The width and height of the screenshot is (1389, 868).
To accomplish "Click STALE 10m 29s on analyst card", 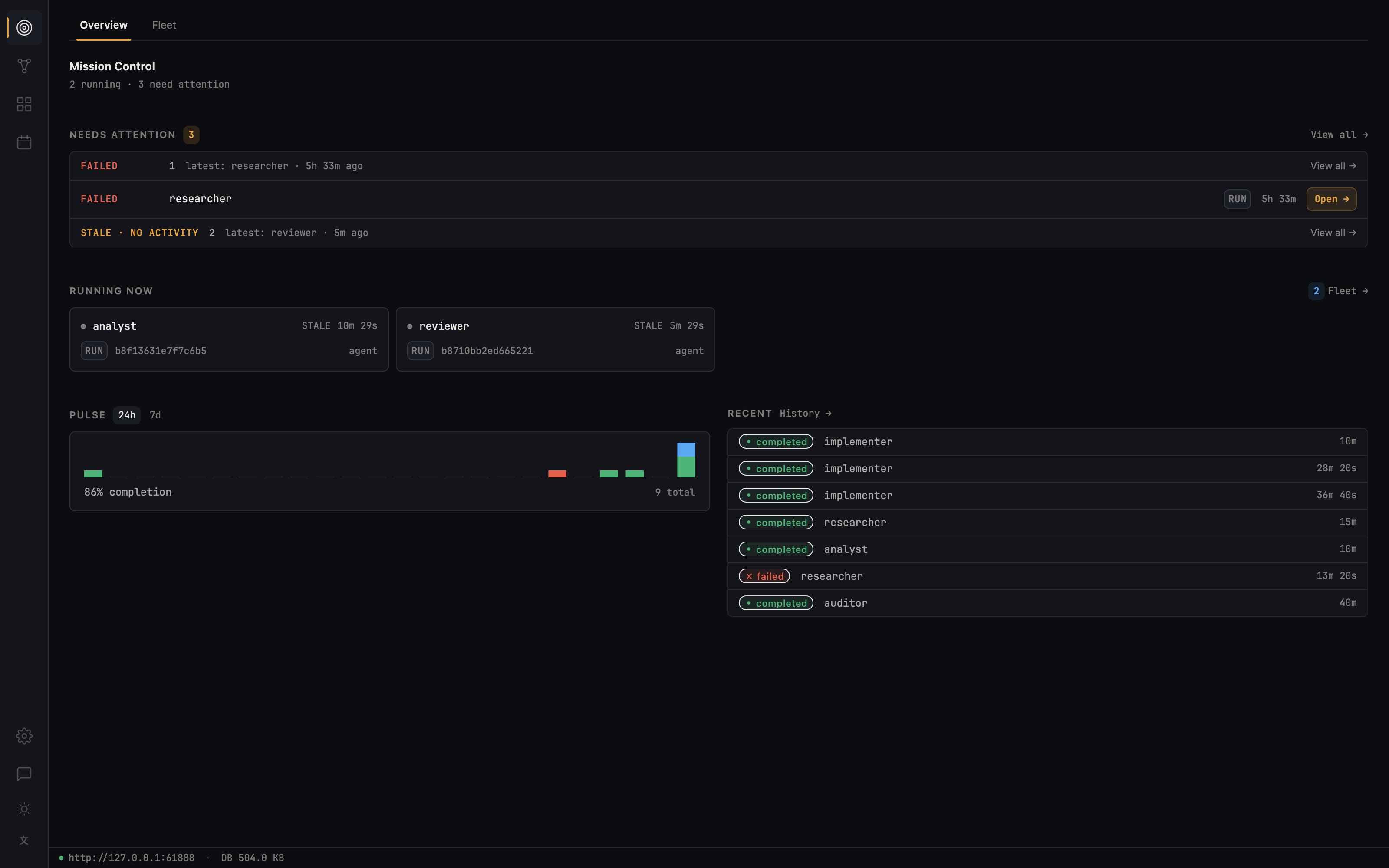I will click(339, 325).
